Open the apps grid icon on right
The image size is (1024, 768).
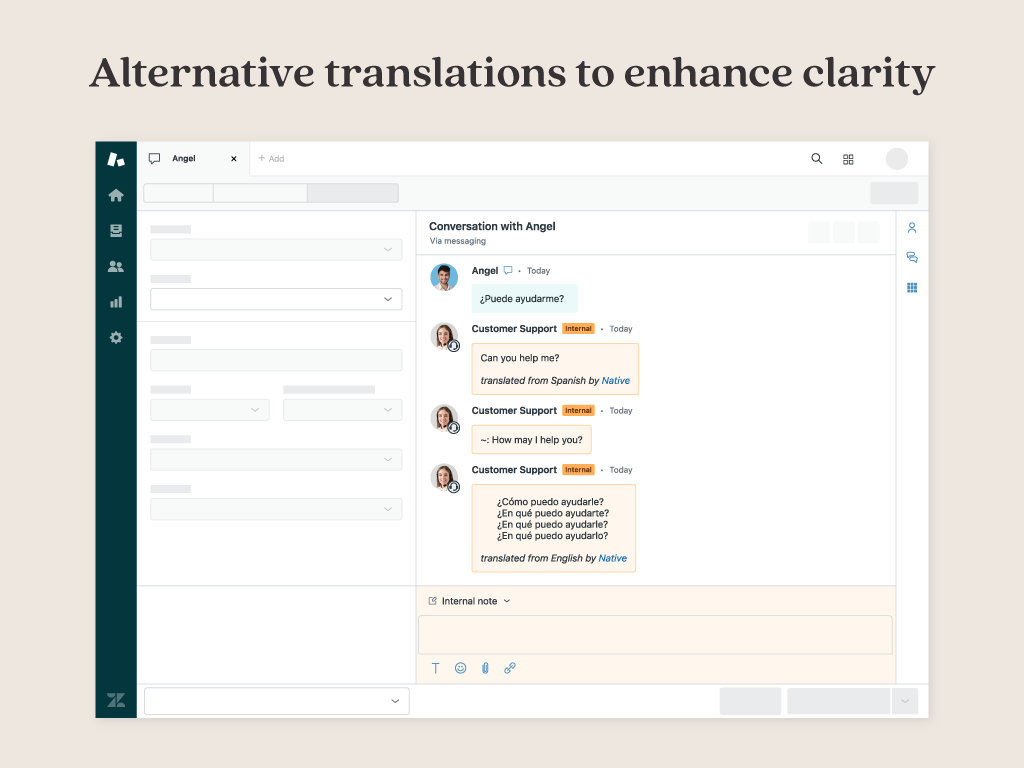pos(912,288)
